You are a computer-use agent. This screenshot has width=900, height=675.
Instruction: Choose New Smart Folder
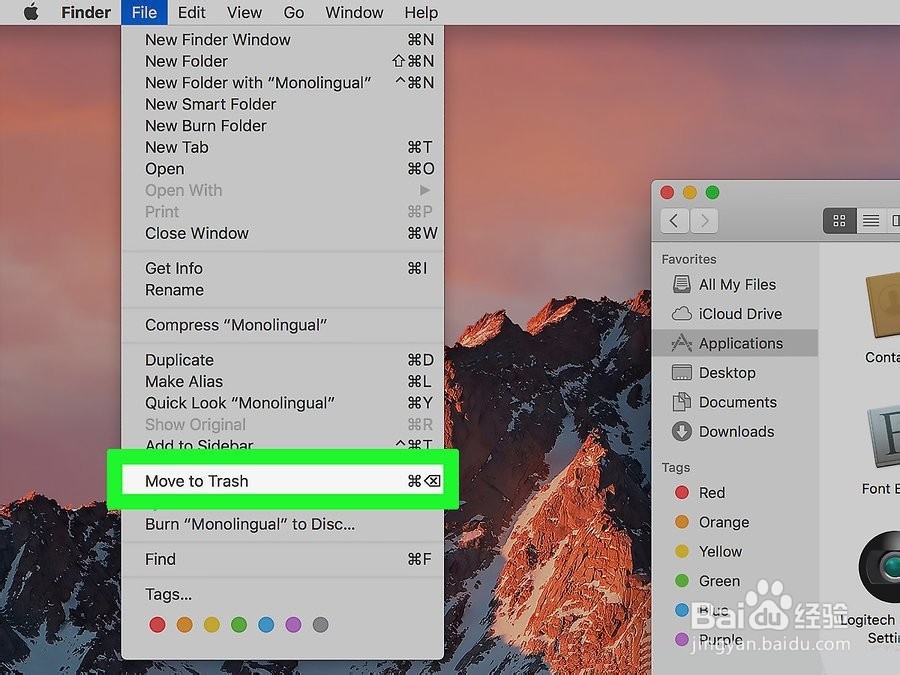282,104
